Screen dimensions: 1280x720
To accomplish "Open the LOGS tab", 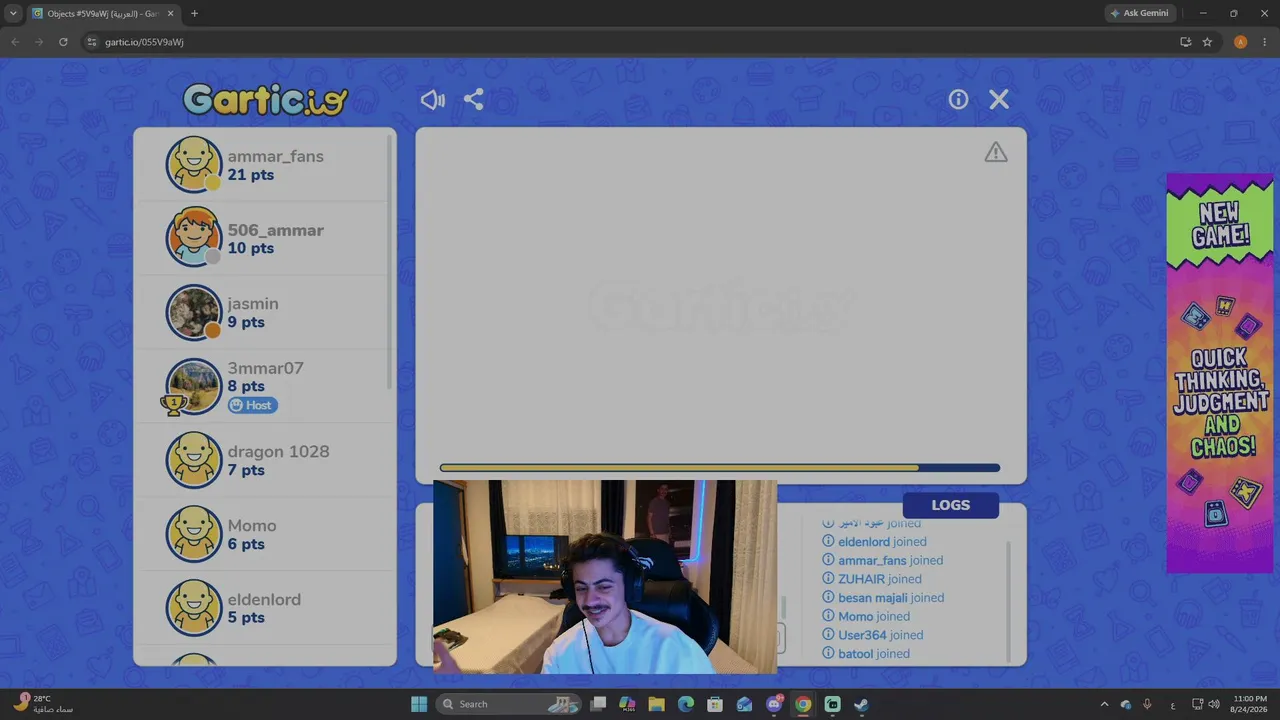I will tap(950, 505).
